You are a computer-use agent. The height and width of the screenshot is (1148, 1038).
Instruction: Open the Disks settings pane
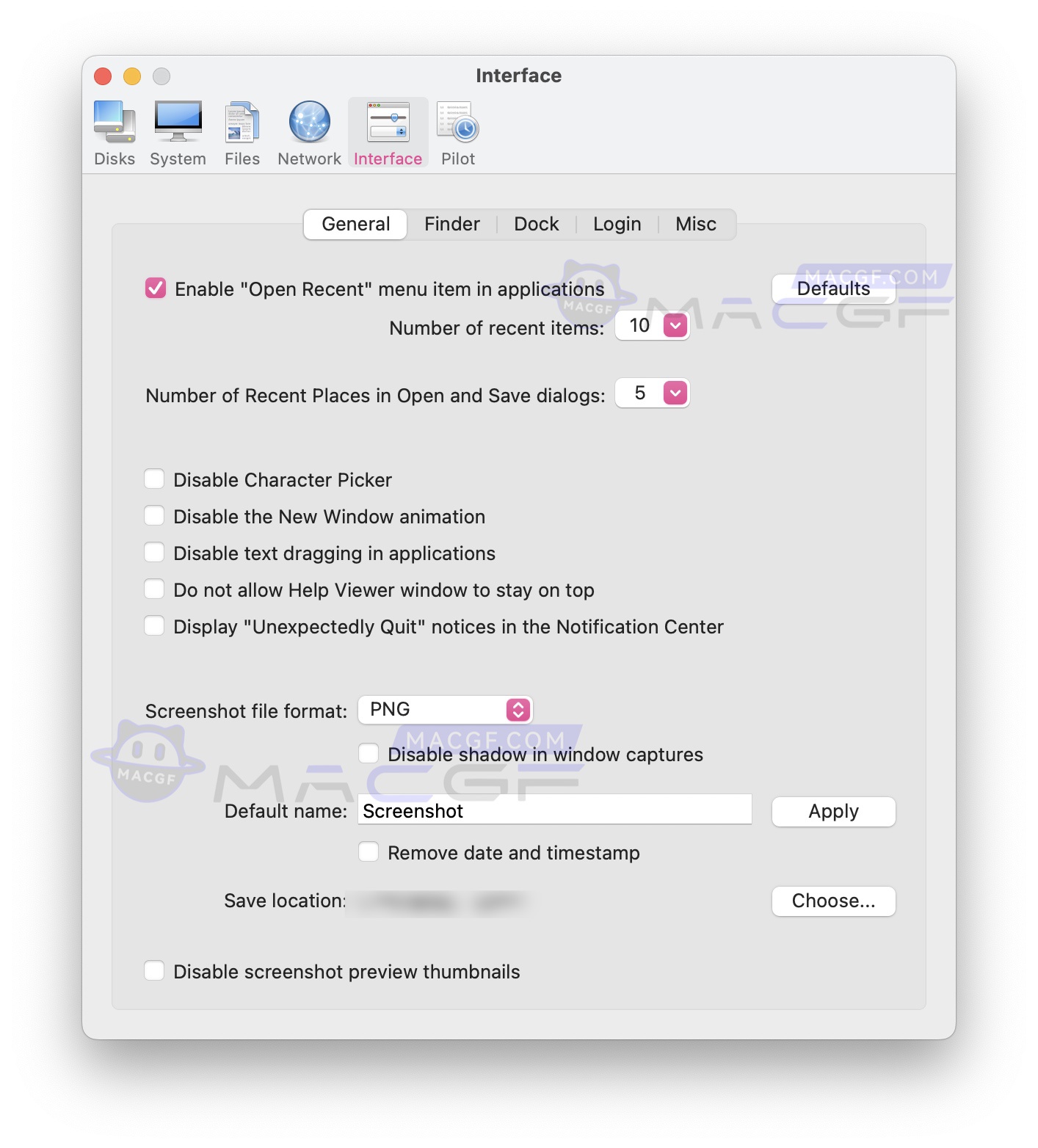click(x=115, y=132)
